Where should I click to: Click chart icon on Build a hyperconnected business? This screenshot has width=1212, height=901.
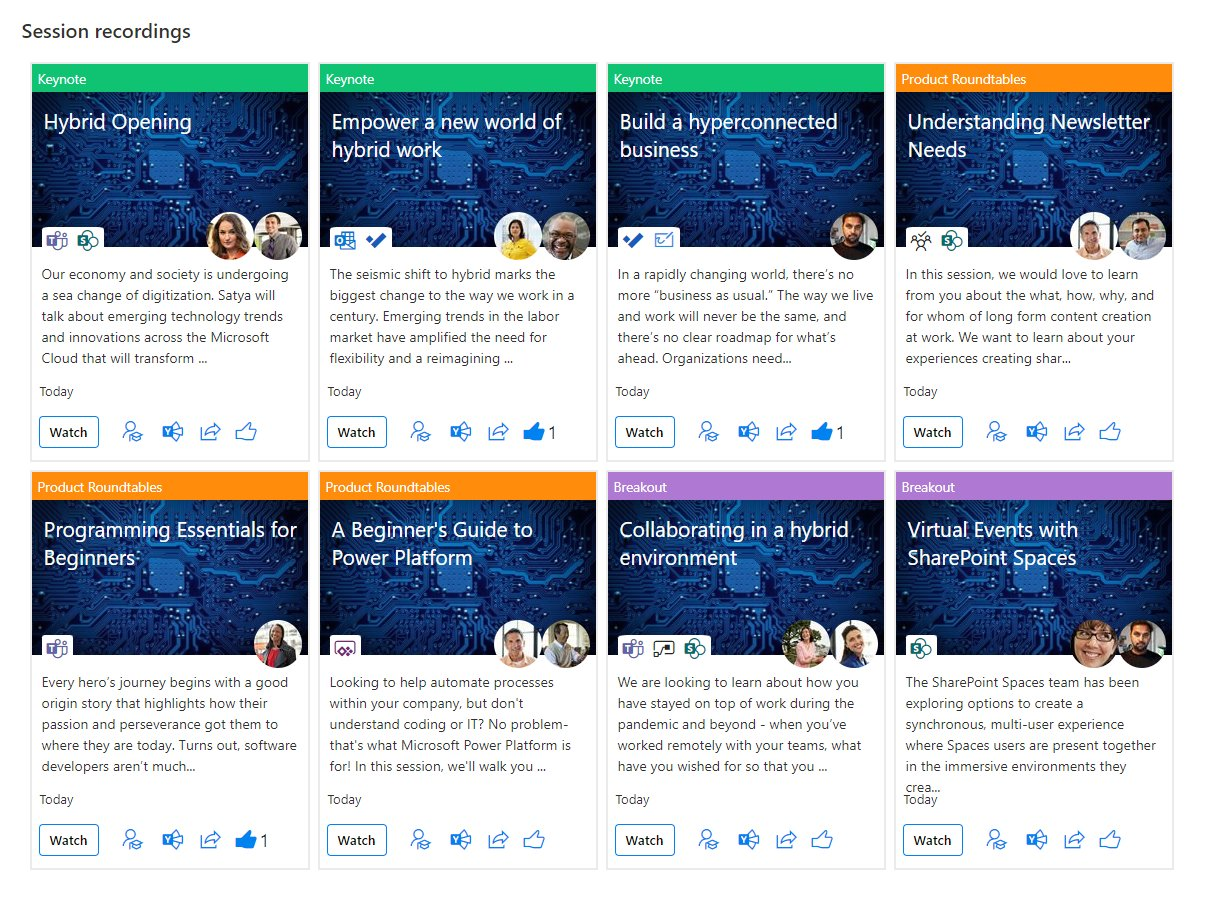coord(664,240)
